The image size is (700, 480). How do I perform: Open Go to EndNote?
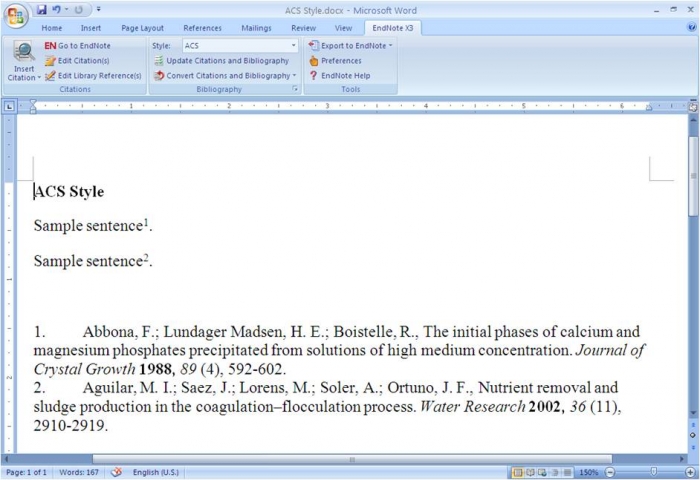click(x=77, y=46)
